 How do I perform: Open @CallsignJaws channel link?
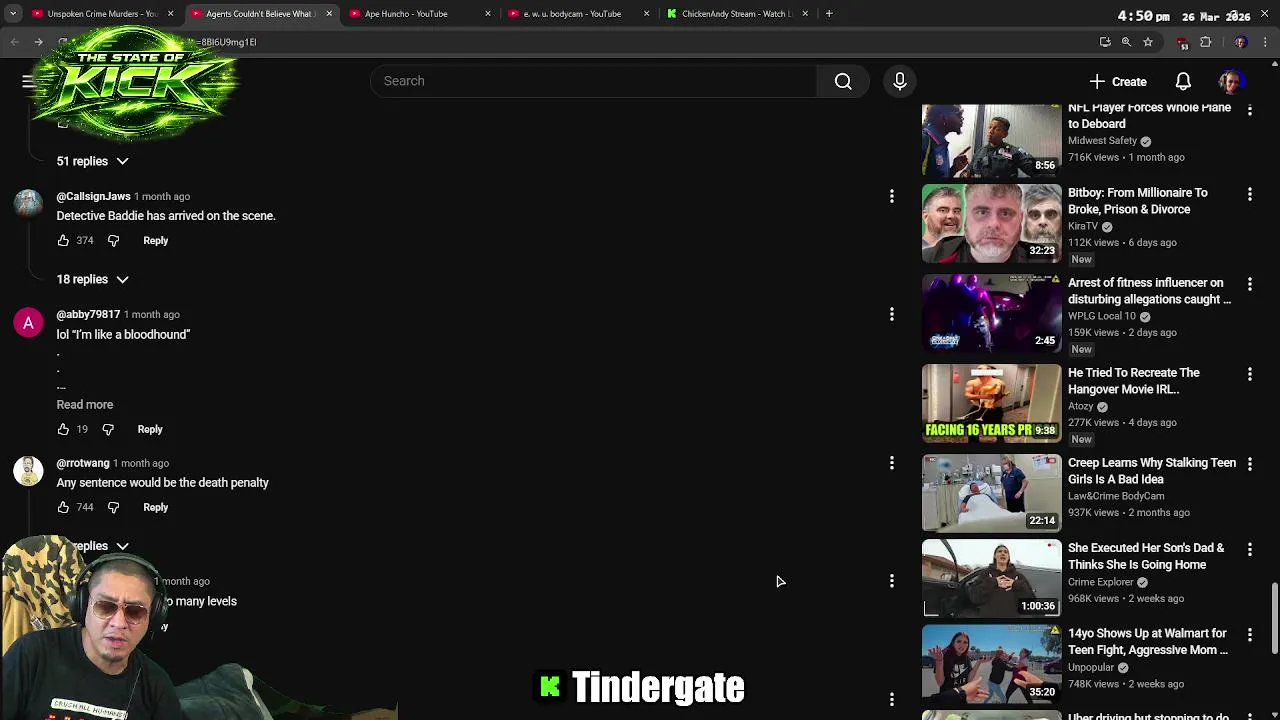[x=93, y=196]
